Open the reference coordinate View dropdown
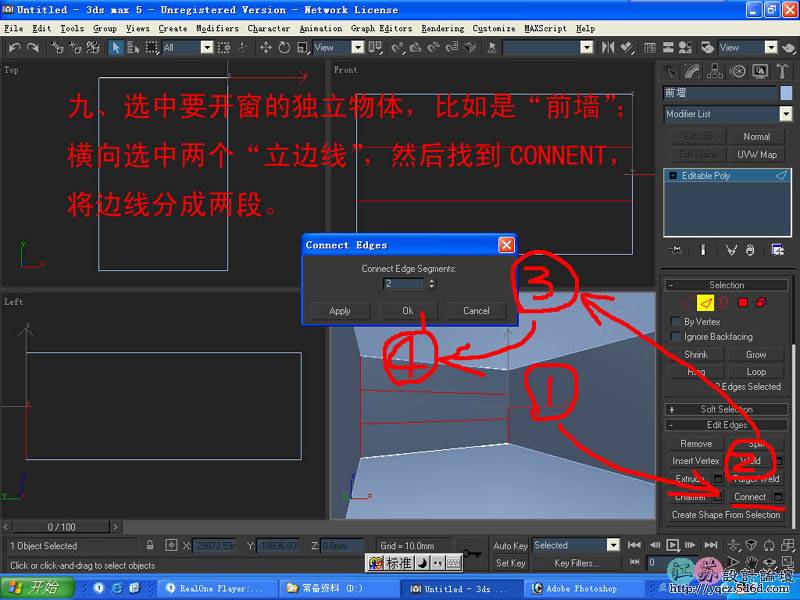The height and width of the screenshot is (600, 800). tap(338, 48)
